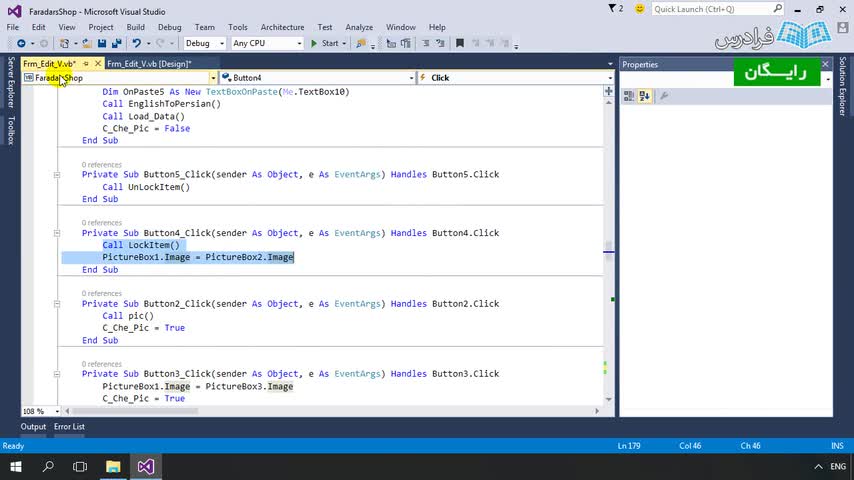Click the Navigate Backward icon
The image size is (854, 480).
(x=20, y=43)
